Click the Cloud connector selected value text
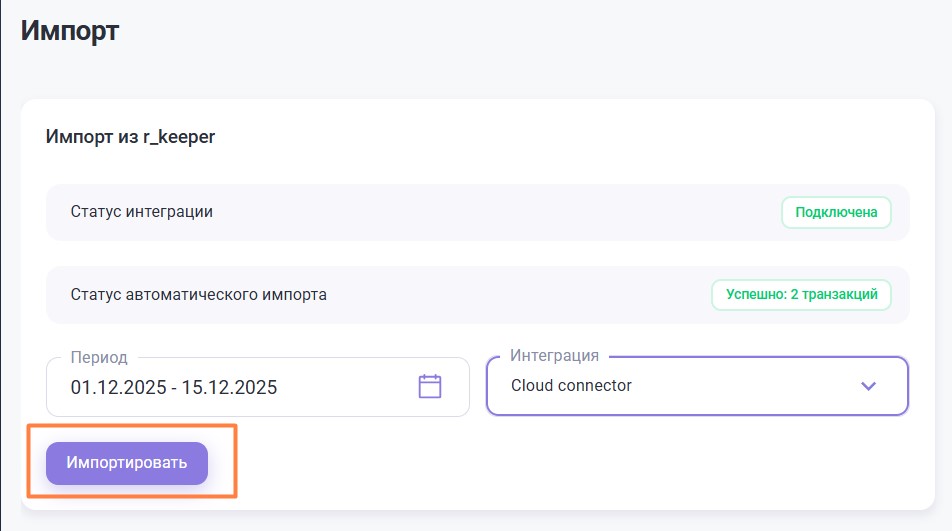952x531 pixels. [x=571, y=386]
